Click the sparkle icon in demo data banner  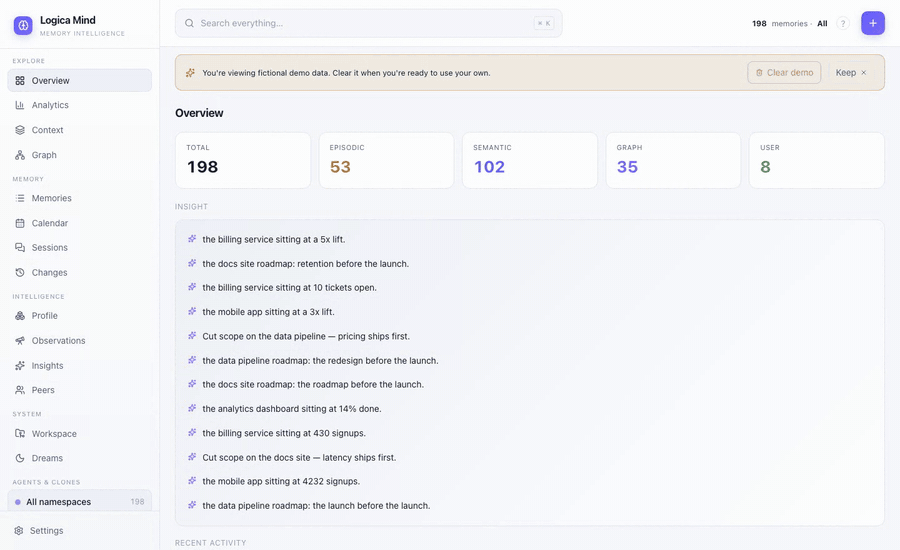pos(190,73)
